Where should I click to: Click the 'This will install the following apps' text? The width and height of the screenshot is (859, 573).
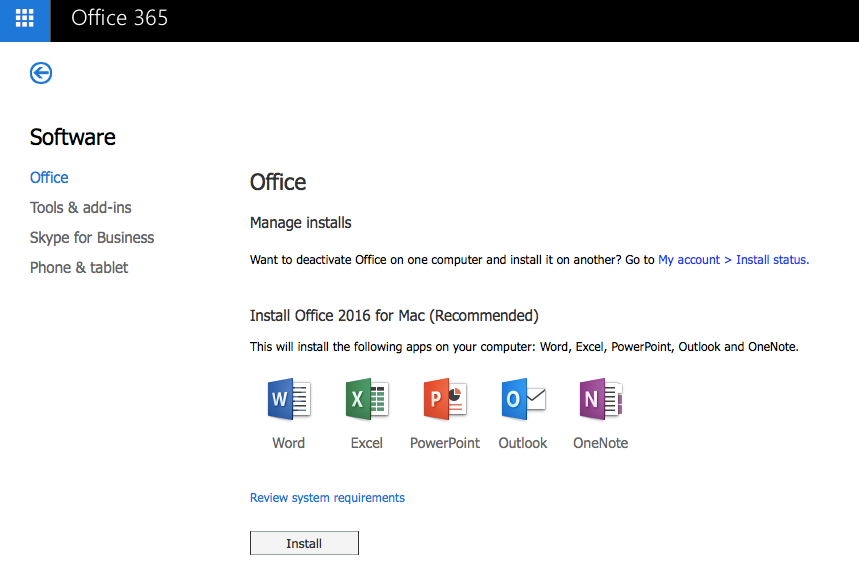click(524, 347)
